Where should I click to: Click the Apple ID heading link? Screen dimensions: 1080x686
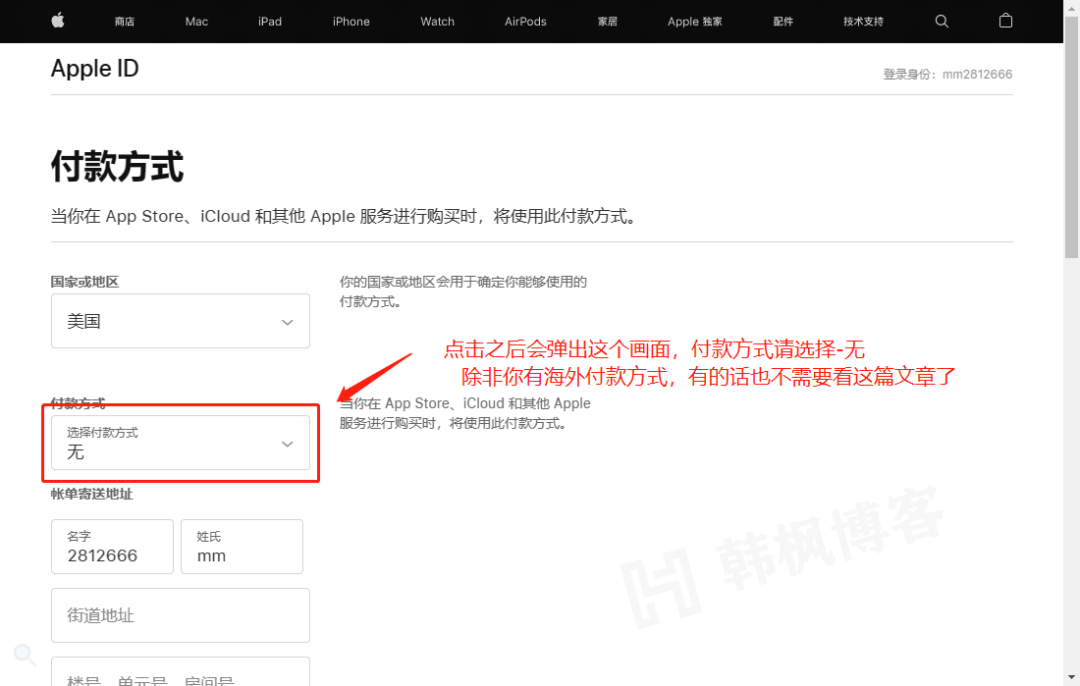pyautogui.click(x=94, y=68)
